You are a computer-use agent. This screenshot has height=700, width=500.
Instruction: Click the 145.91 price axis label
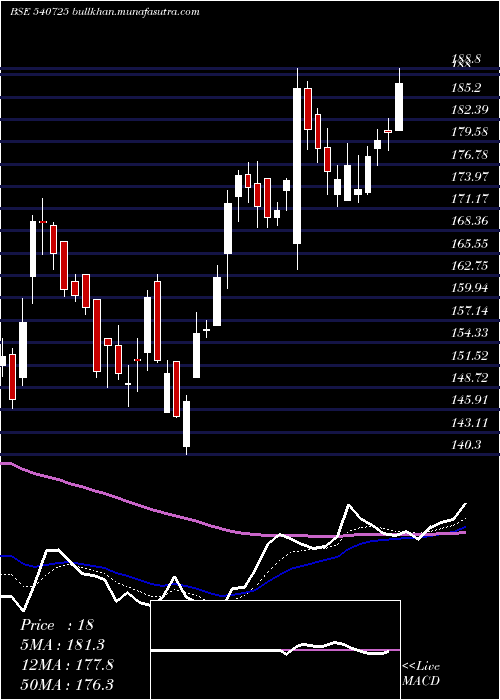tap(470, 400)
